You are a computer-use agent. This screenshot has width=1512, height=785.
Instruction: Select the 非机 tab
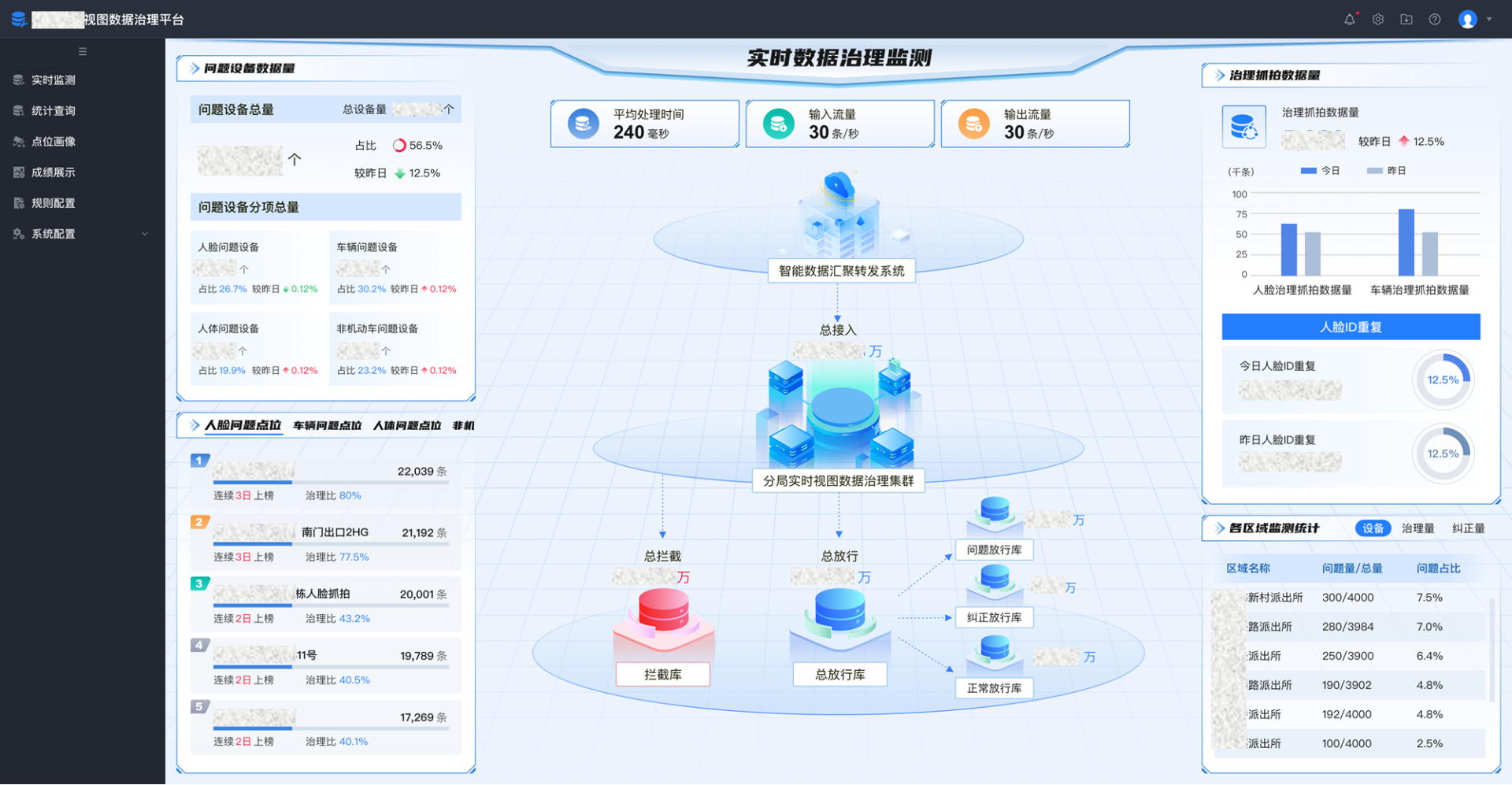pos(464,426)
